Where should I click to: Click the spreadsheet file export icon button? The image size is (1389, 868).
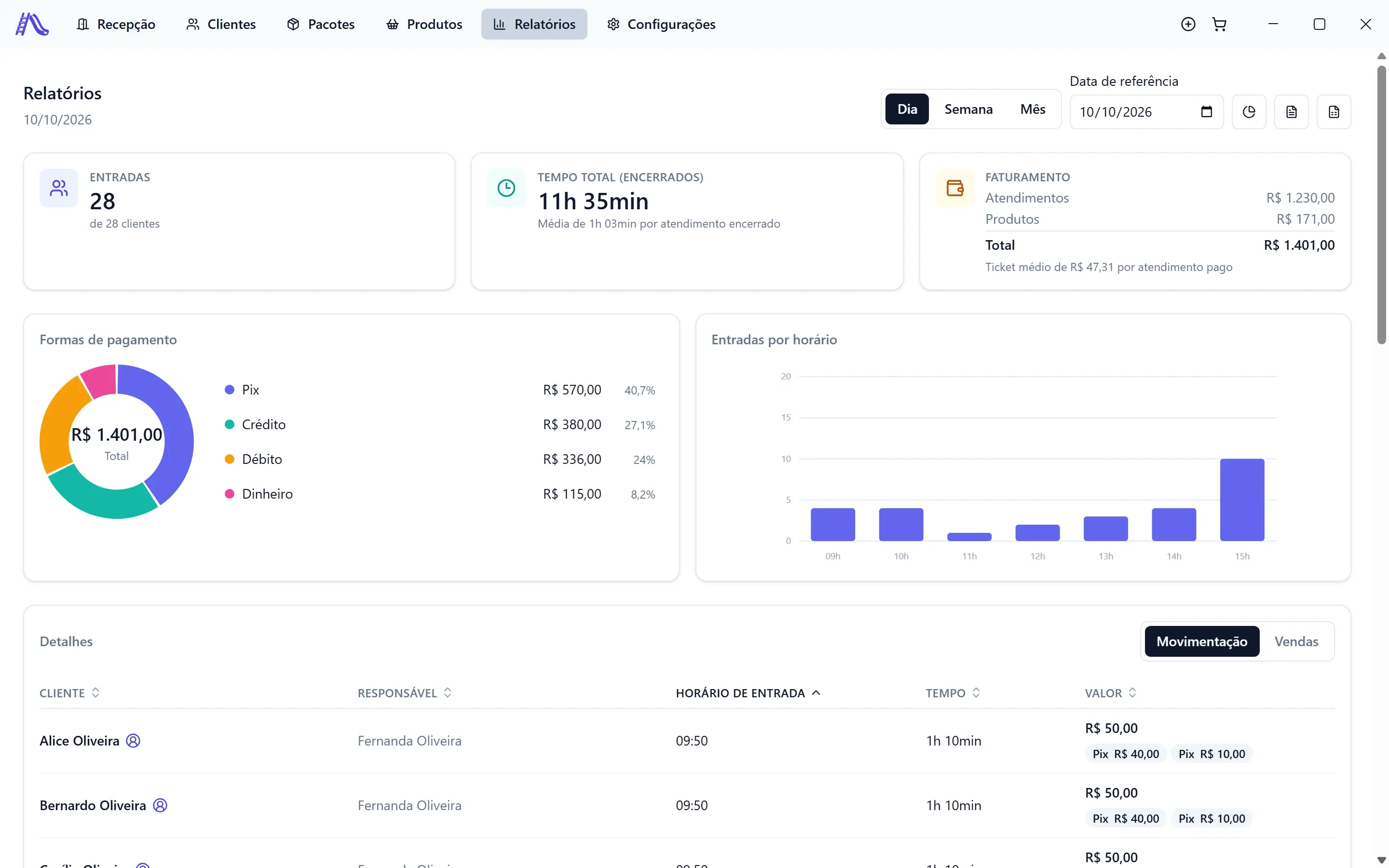(x=1334, y=112)
